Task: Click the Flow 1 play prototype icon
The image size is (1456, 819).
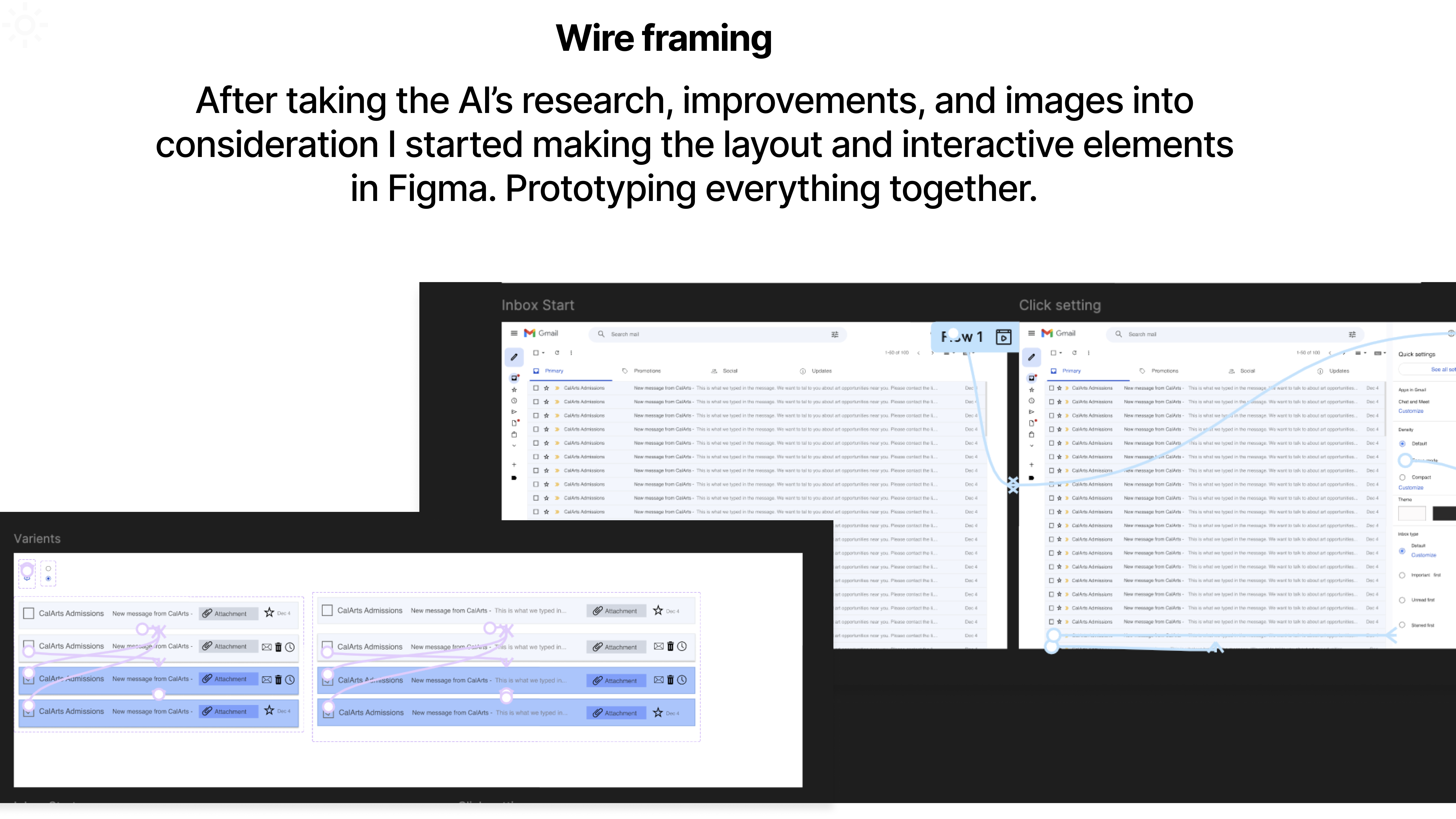Action: 1003,337
